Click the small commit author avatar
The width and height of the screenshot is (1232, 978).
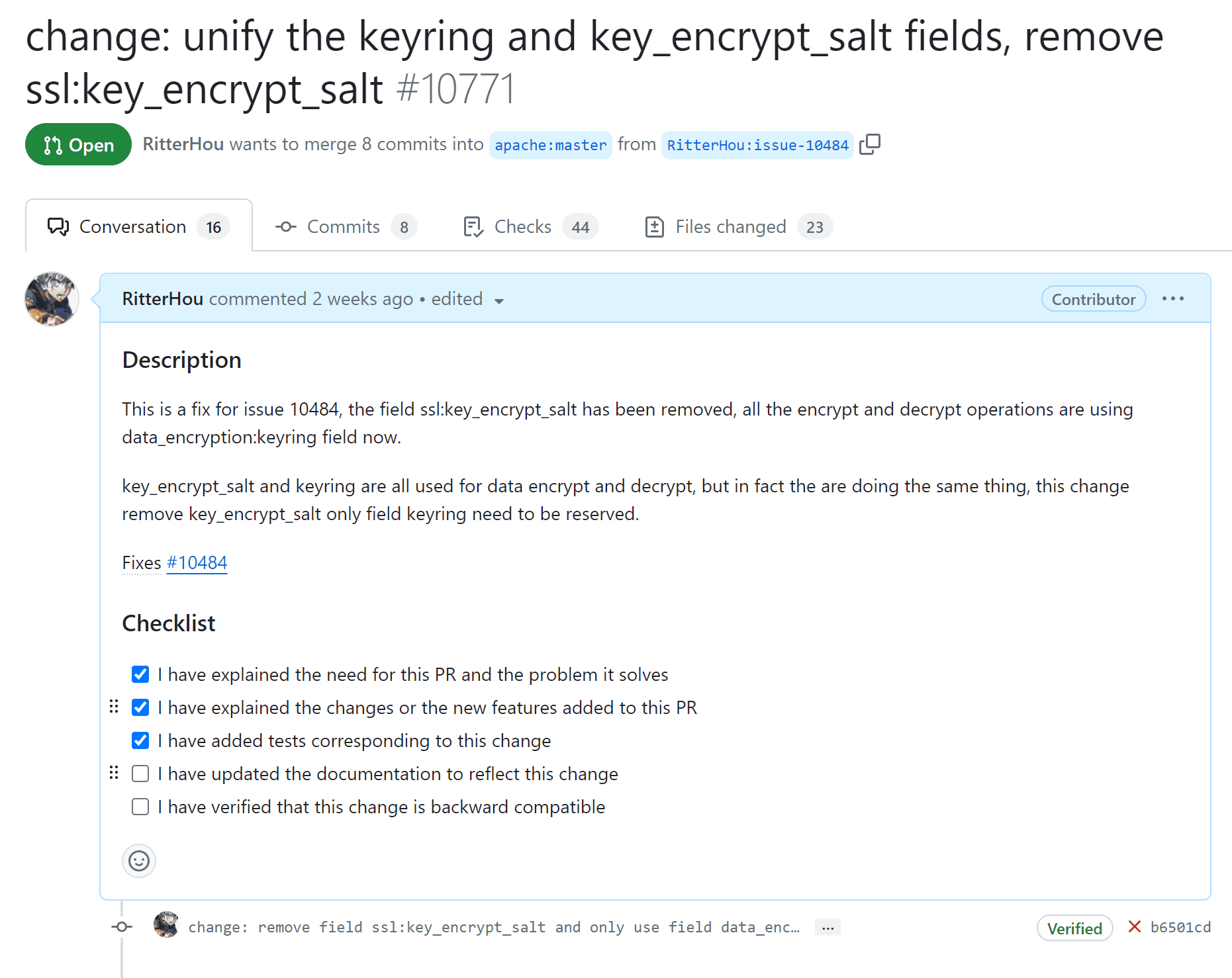point(166,925)
